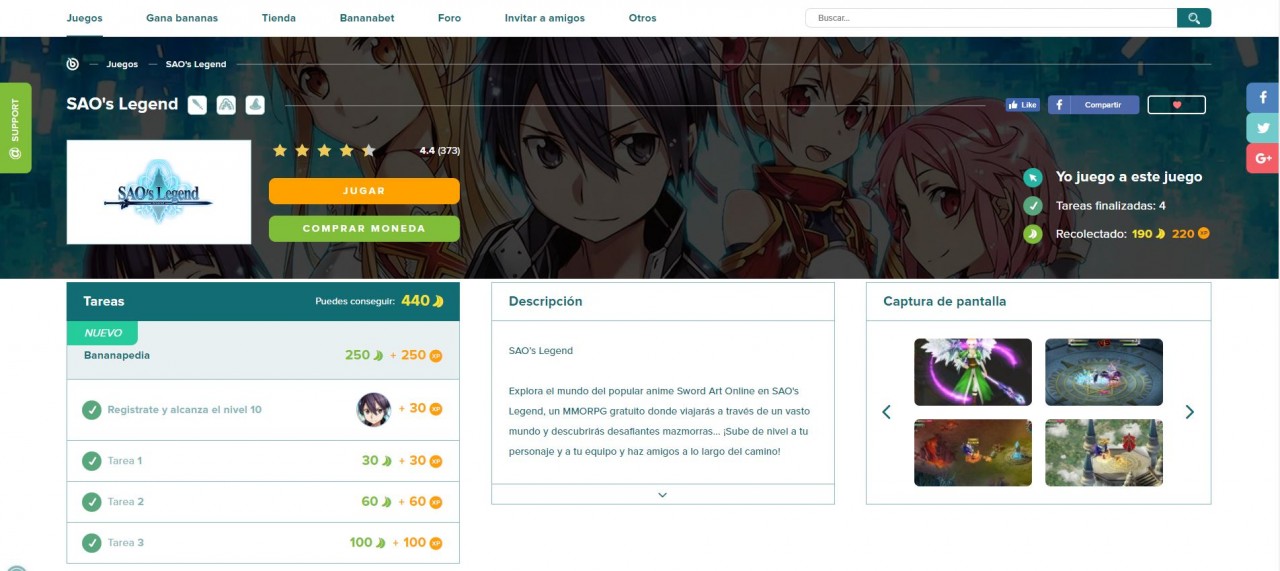
Task: Open the Foro menu
Action: 449,18
